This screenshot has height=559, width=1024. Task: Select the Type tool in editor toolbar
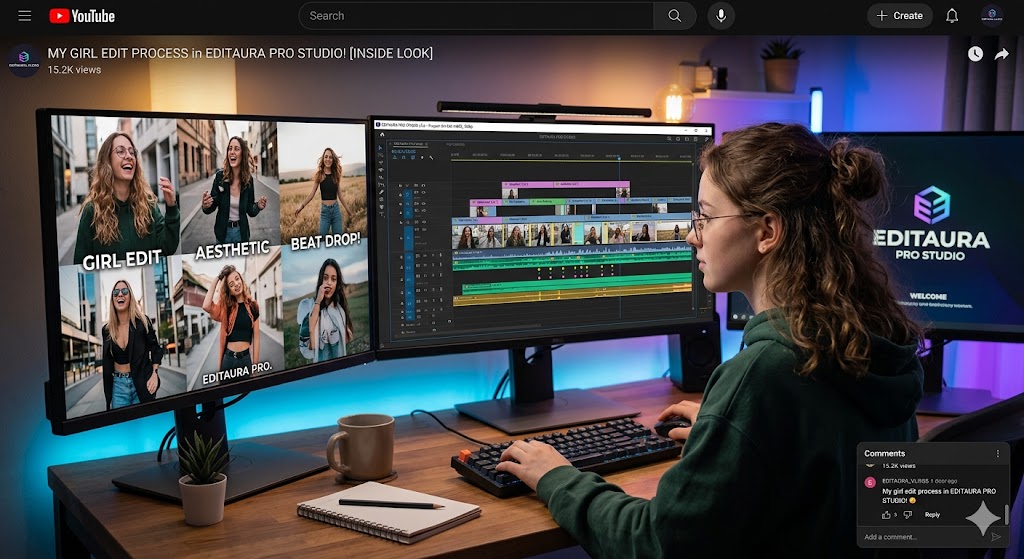tap(381, 214)
